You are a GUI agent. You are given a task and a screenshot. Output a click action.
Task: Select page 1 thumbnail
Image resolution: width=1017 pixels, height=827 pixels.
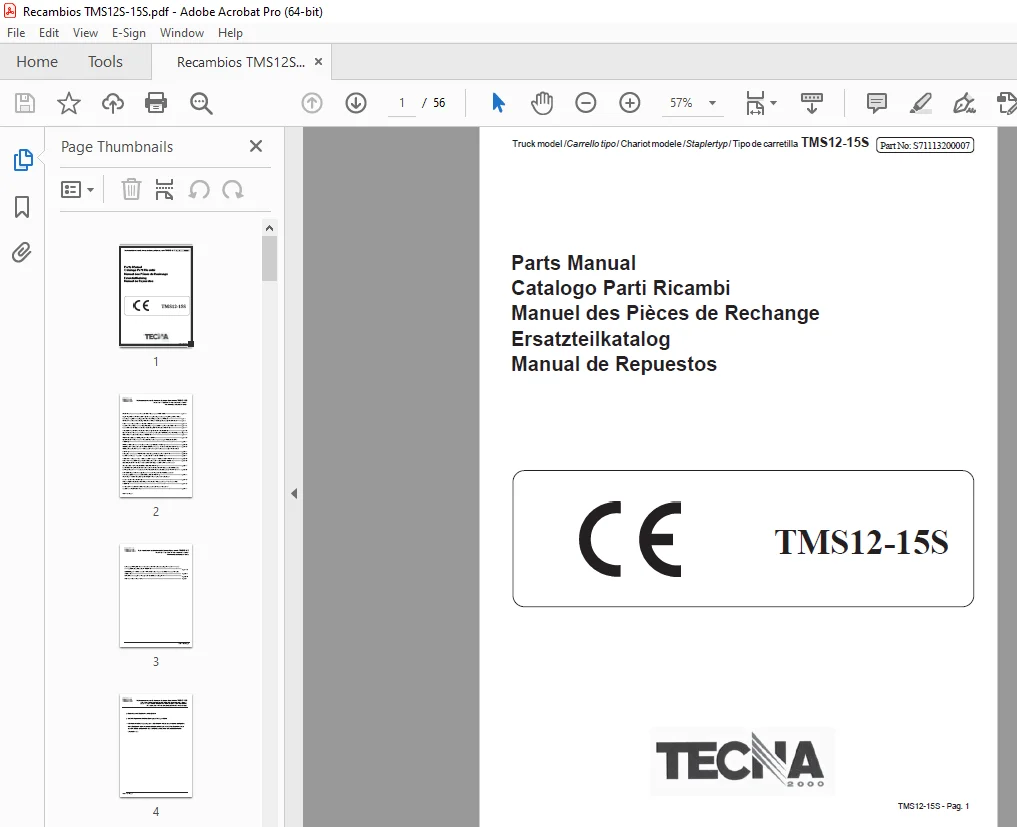point(156,296)
